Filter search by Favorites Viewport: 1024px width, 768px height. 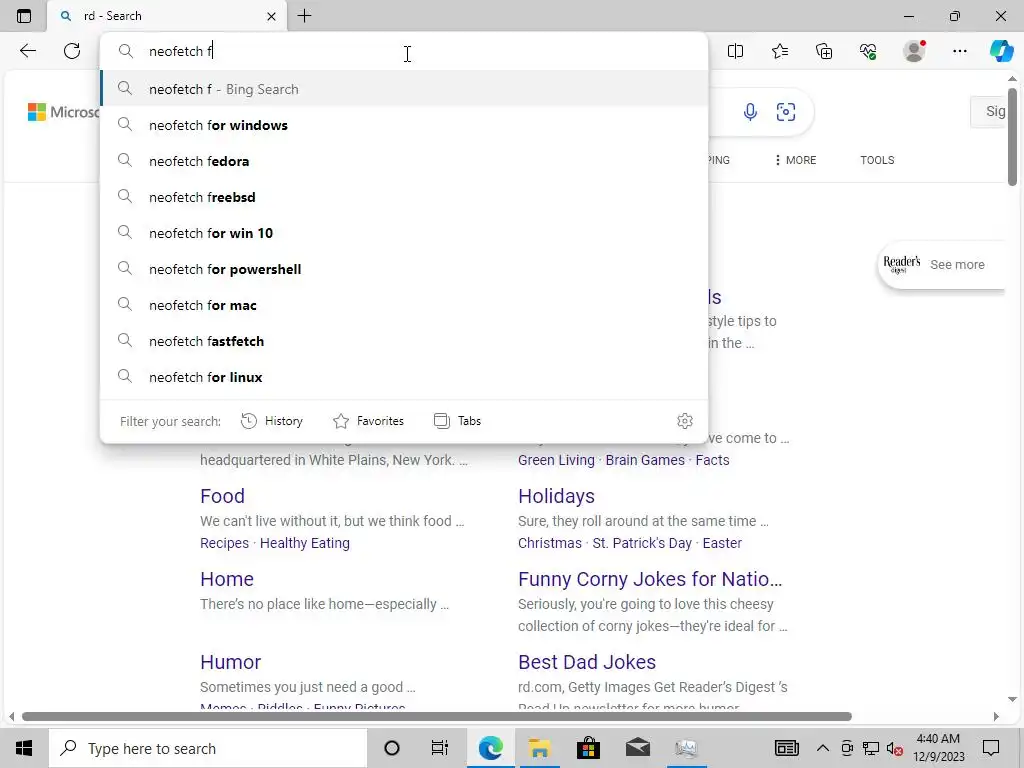pos(368,421)
